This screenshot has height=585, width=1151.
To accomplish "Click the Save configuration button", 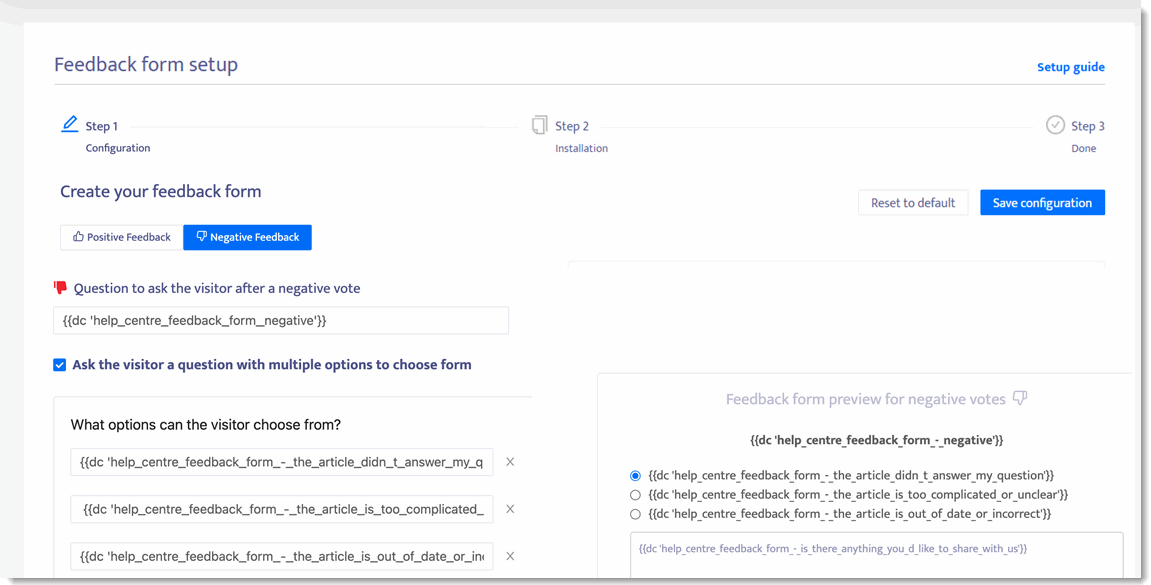I will click(x=1042, y=203).
